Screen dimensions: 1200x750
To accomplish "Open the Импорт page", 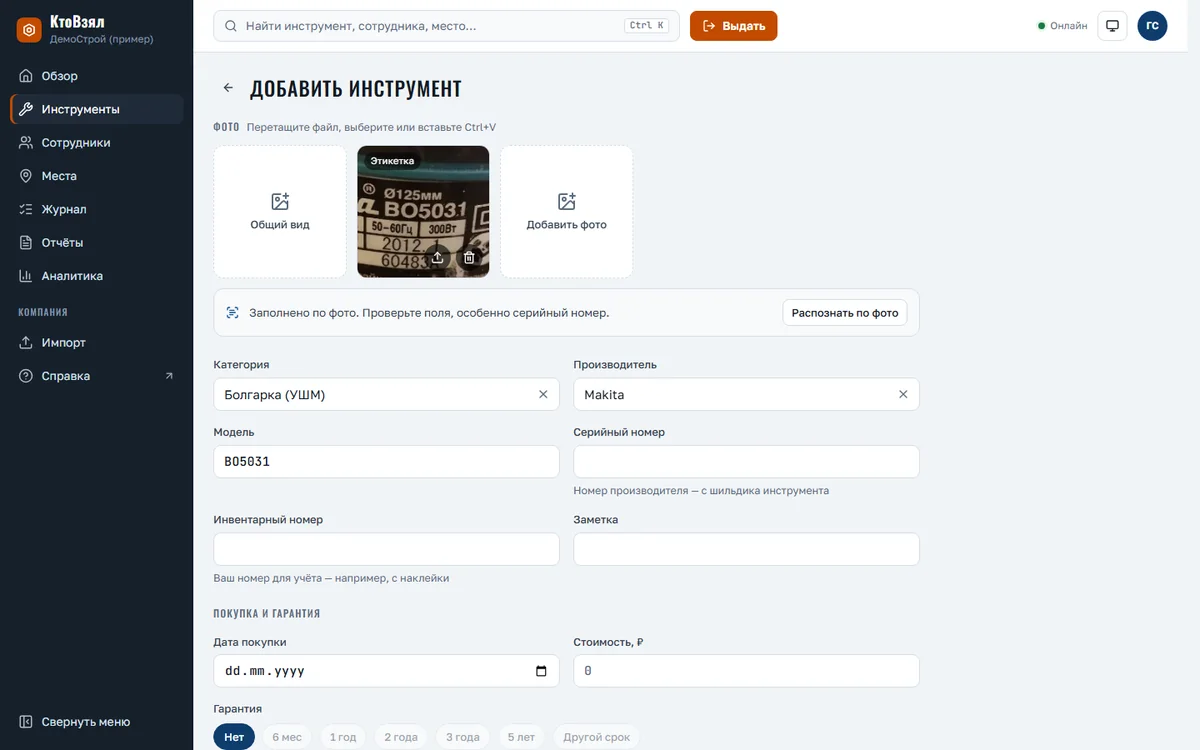I will [97, 343].
